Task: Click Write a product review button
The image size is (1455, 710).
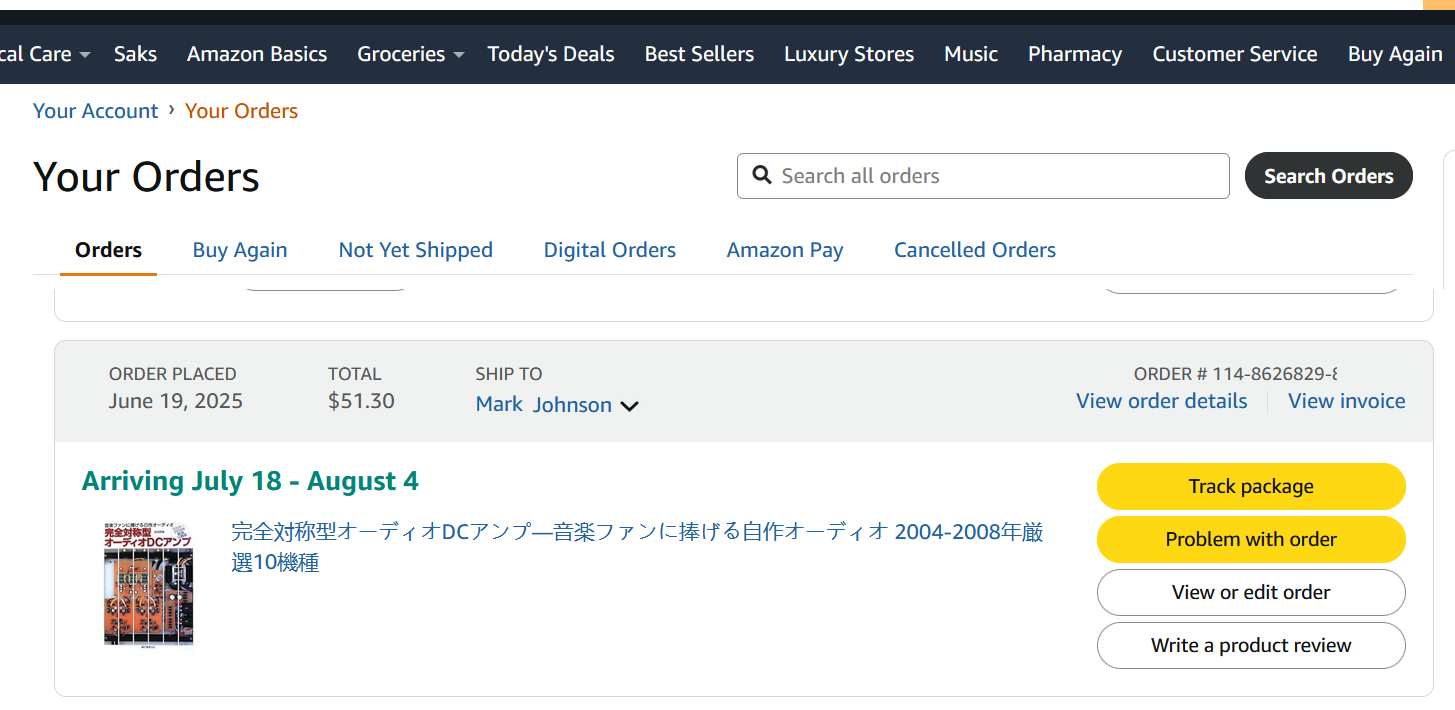Action: [x=1251, y=645]
